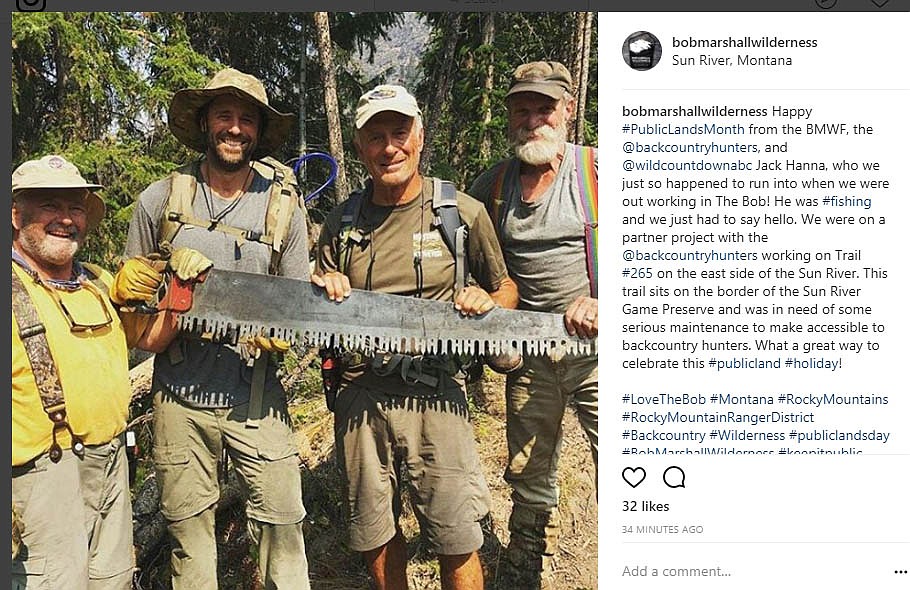Viewport: 910px width, 590px height.
Task: Click the 34 minutes ago timestamp
Action: (x=662, y=529)
